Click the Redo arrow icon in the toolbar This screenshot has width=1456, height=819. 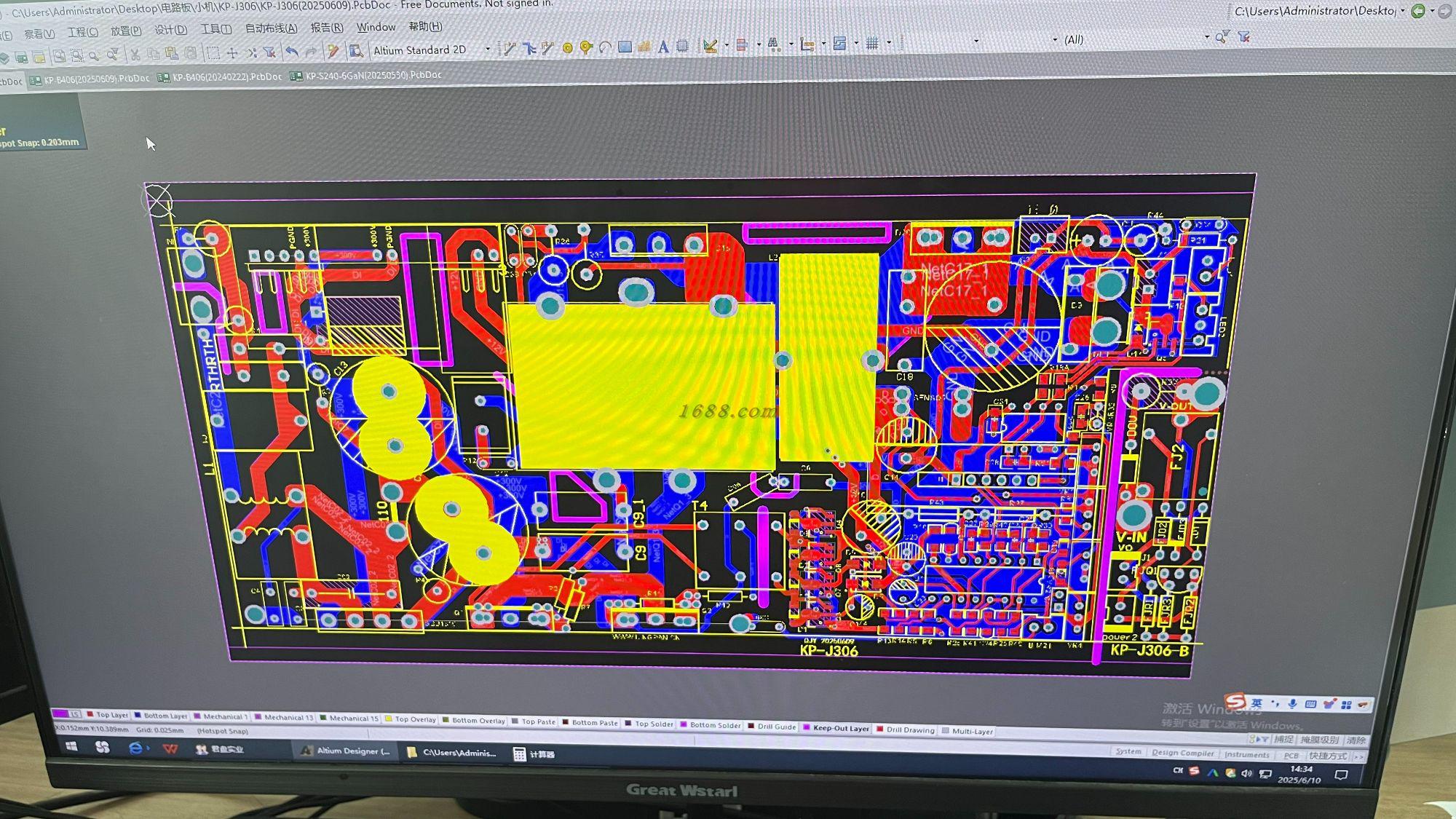311,52
